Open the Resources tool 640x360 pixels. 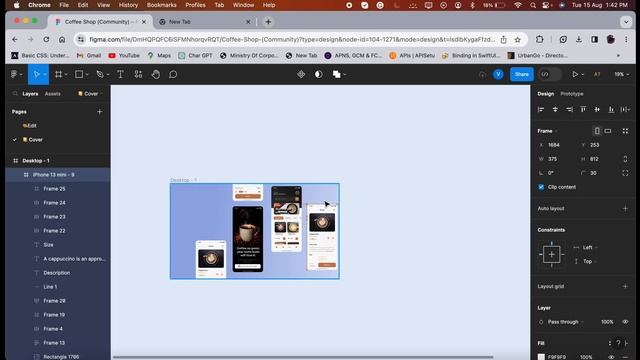click(x=138, y=74)
